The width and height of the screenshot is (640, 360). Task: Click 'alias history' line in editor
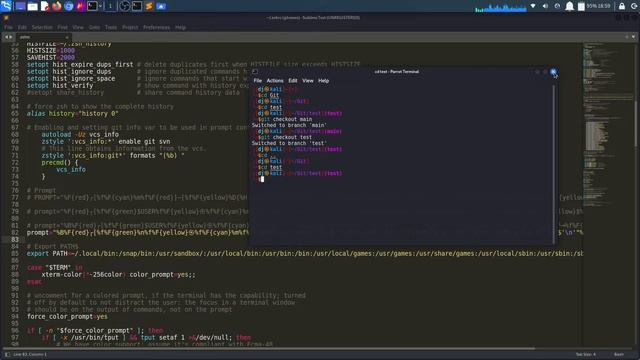click(x=73, y=113)
